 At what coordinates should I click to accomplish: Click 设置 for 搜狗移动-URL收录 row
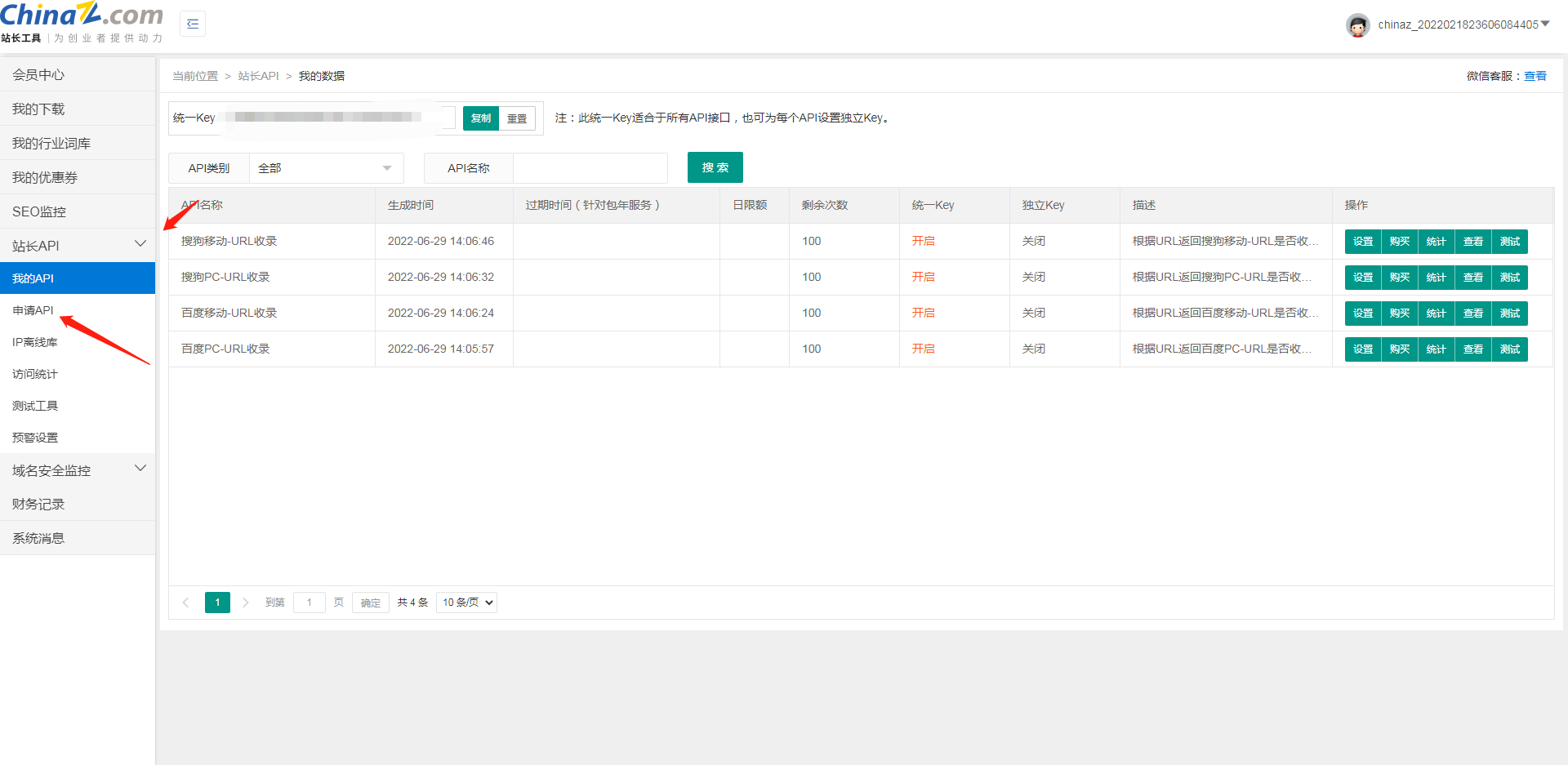pyautogui.click(x=1363, y=242)
